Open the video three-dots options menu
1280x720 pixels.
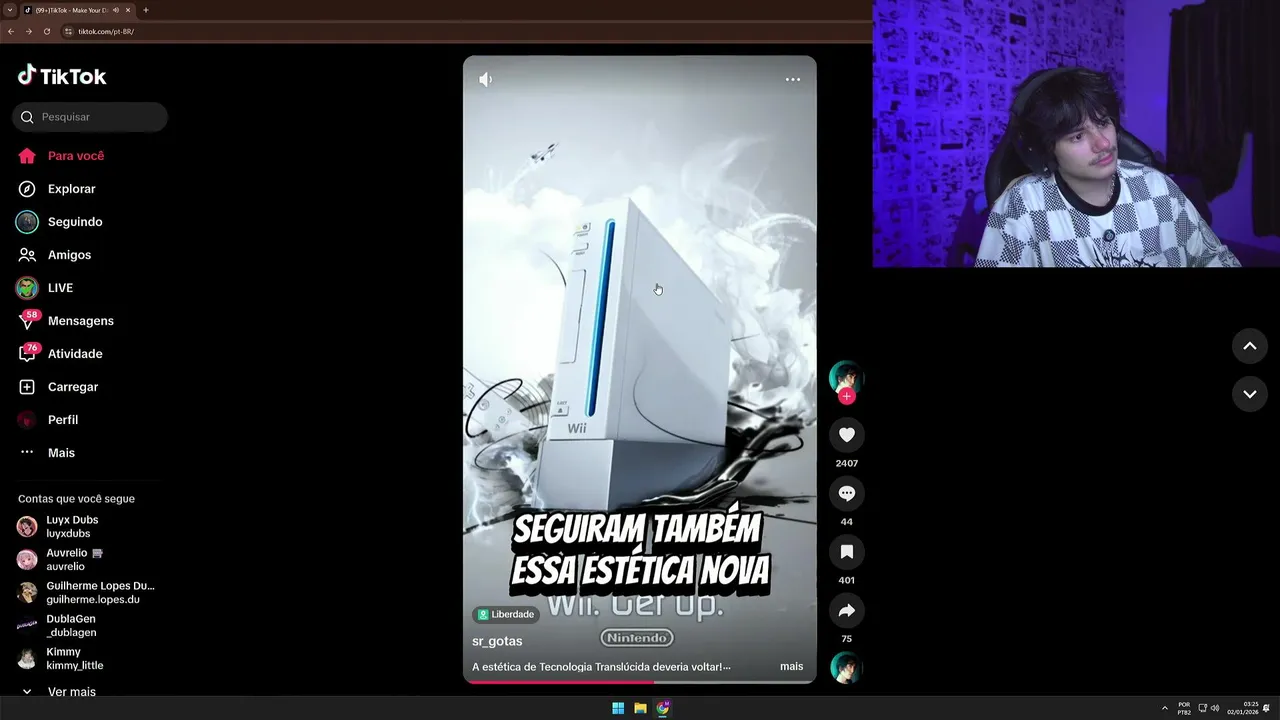coord(793,80)
